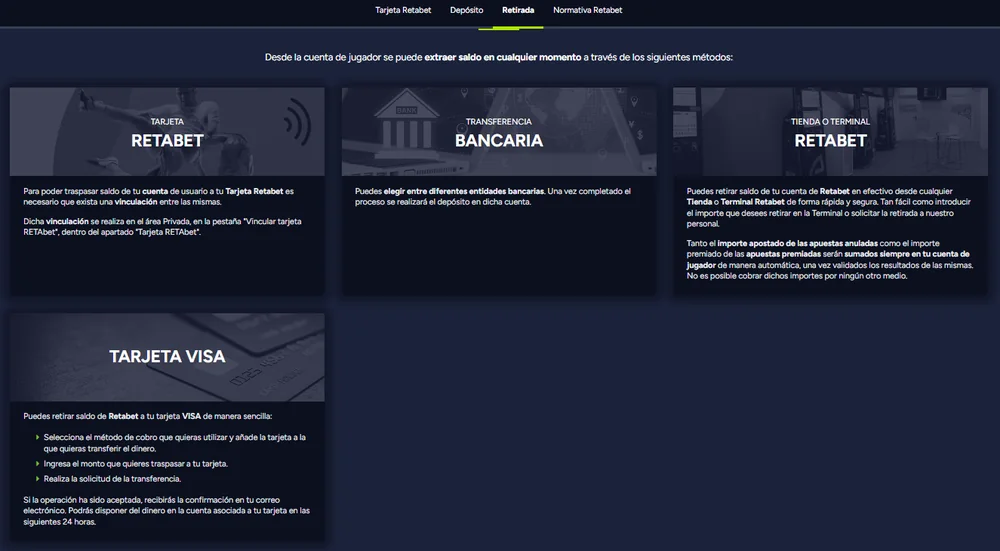The height and width of the screenshot is (551, 1000).
Task: Click the Transferencia BANCARIA card banner
Action: point(499,132)
